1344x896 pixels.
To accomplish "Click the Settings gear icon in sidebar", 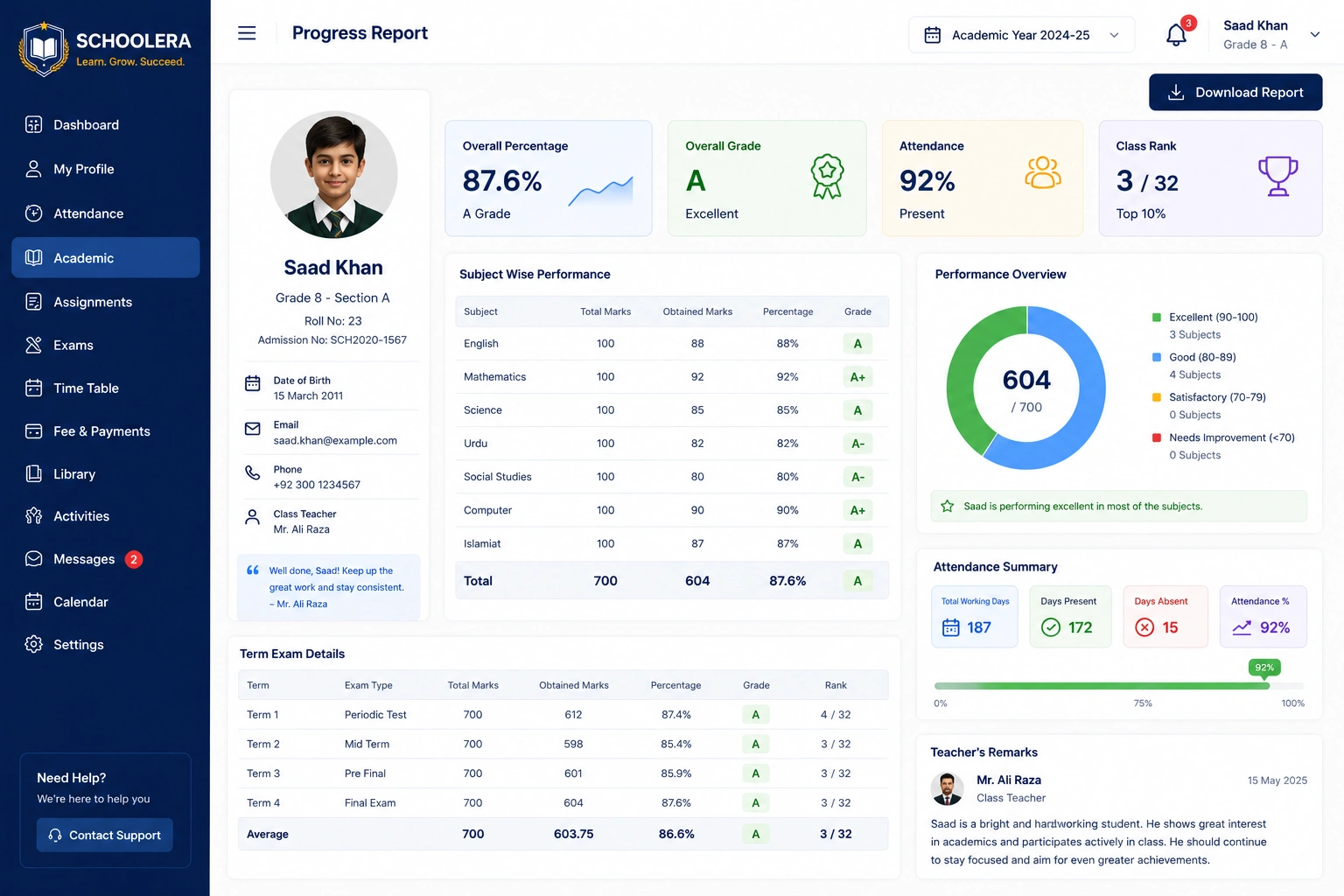I will 34,644.
